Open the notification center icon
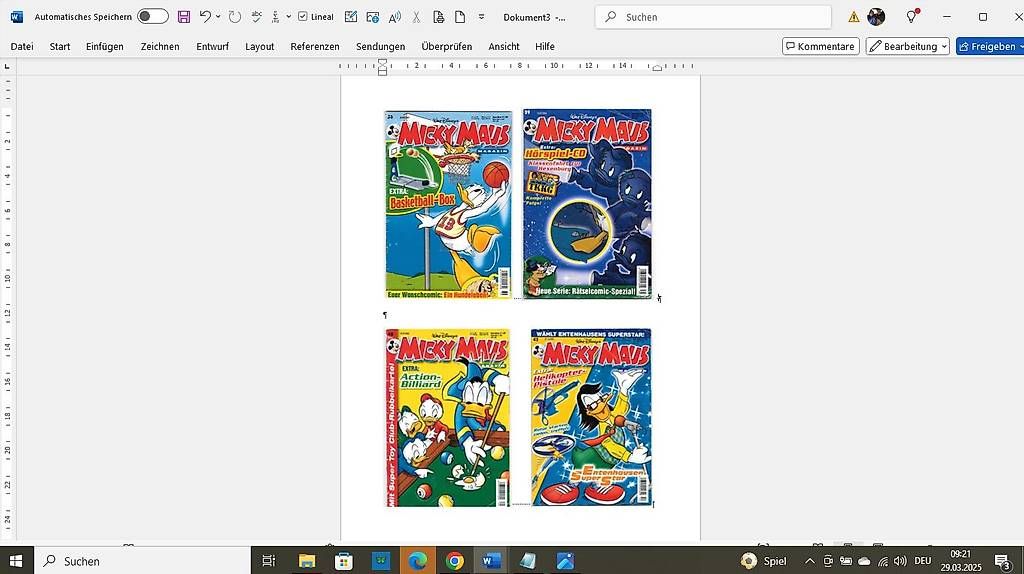The height and width of the screenshot is (574, 1024). coord(1003,561)
